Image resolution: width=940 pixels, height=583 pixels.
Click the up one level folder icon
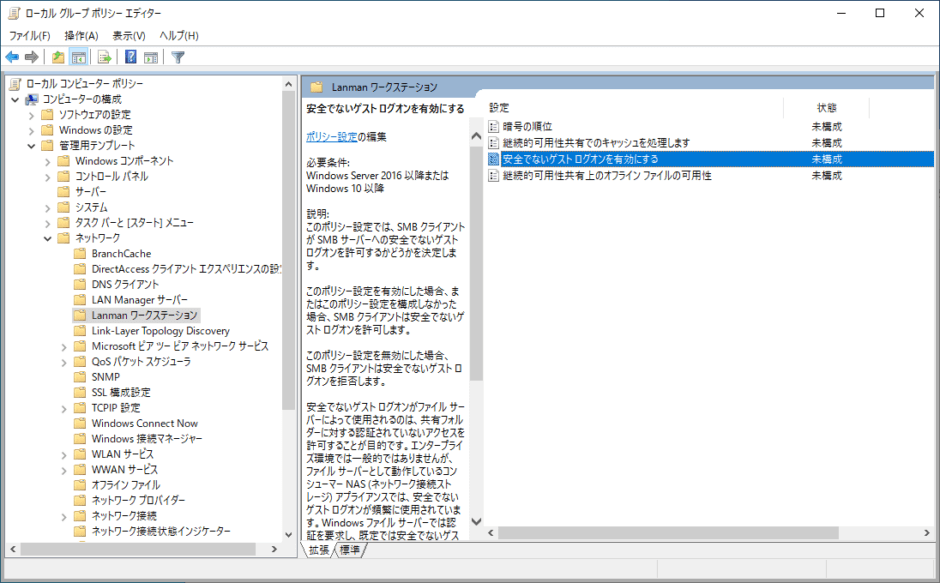coord(58,57)
